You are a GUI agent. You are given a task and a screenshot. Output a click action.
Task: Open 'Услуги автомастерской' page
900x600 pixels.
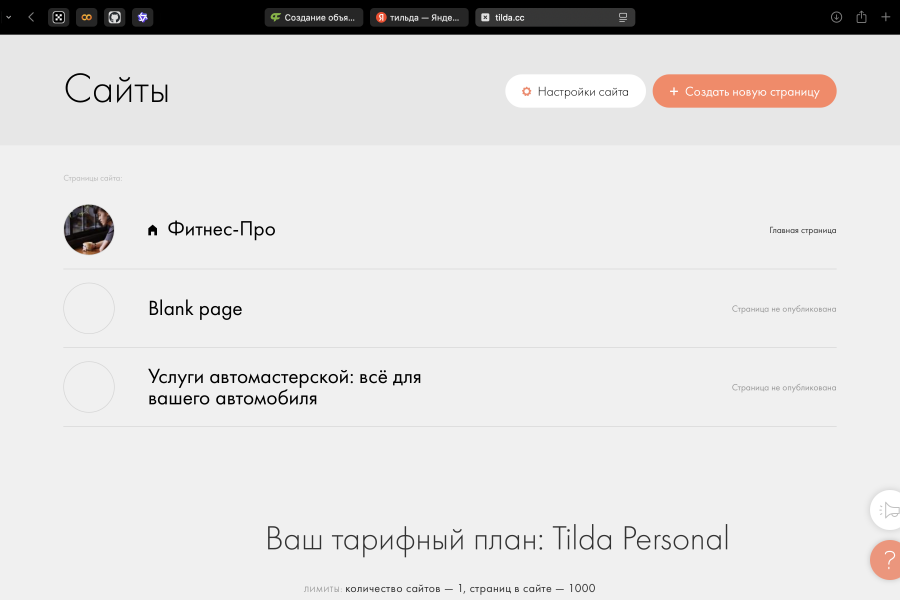tap(285, 387)
